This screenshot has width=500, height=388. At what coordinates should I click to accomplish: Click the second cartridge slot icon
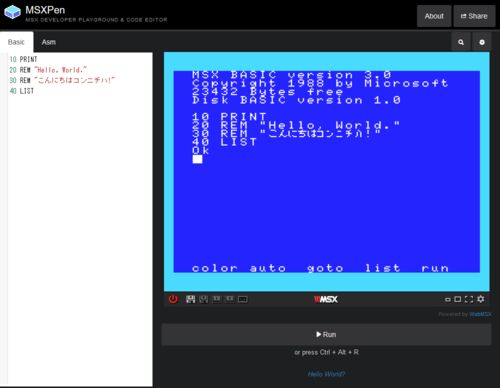tap(230, 299)
